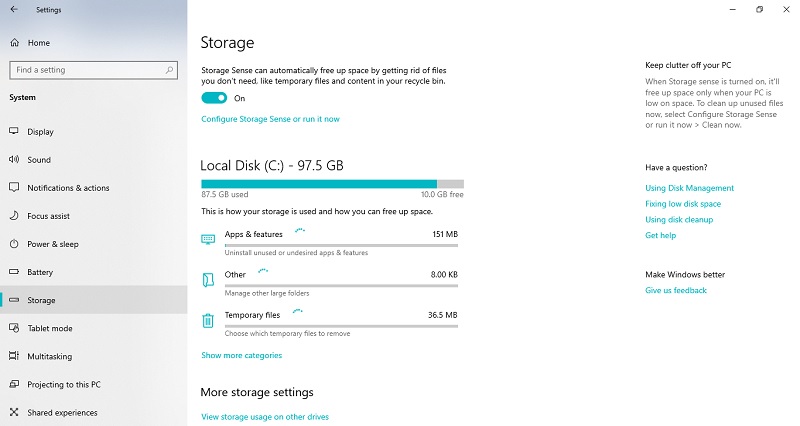800x426 pixels.
Task: Expand Show more categories
Action: pyautogui.click(x=241, y=355)
